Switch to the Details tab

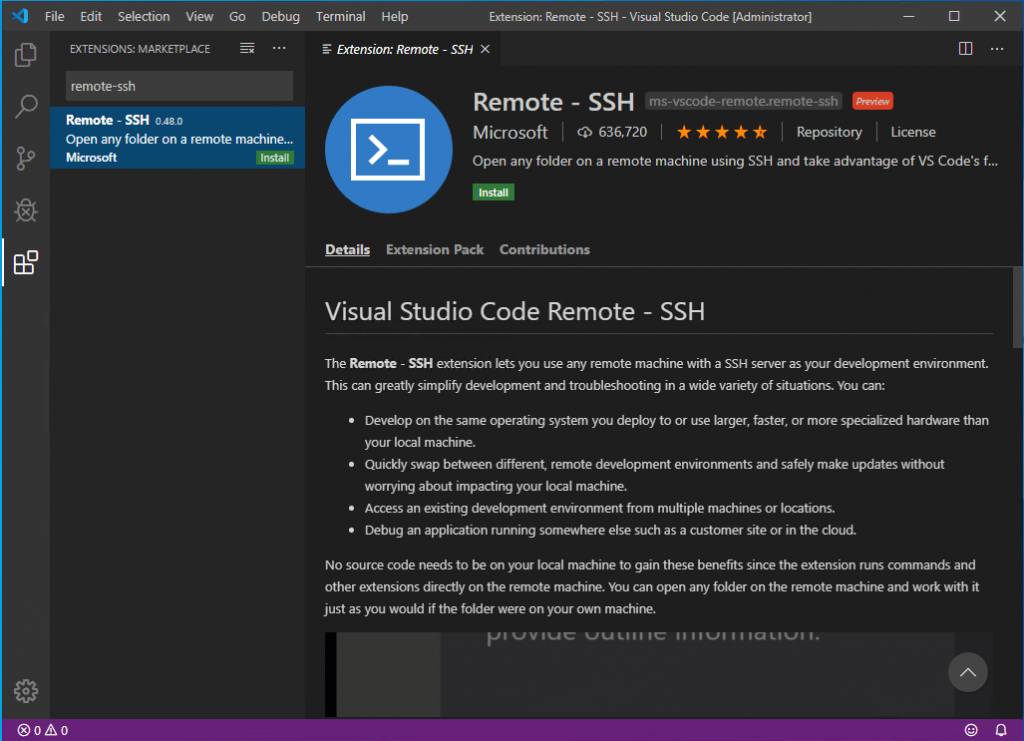point(347,249)
